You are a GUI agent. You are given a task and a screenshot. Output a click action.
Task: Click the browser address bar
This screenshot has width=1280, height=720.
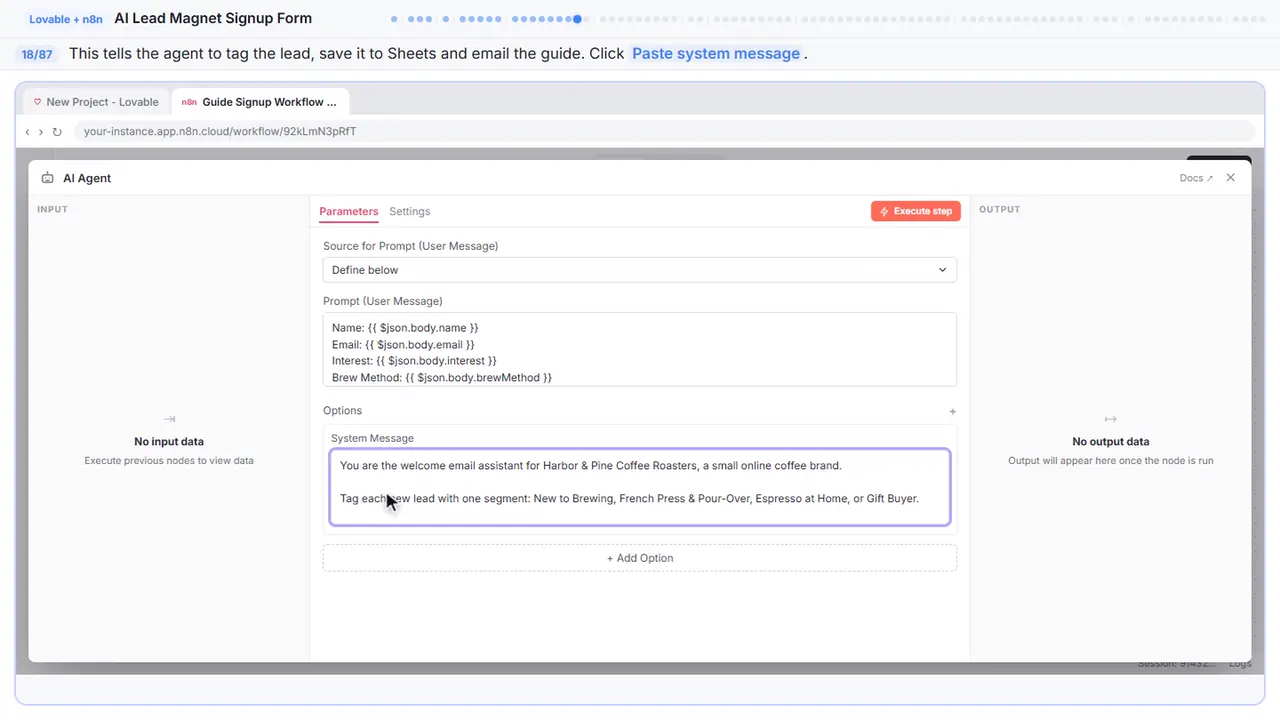664,132
